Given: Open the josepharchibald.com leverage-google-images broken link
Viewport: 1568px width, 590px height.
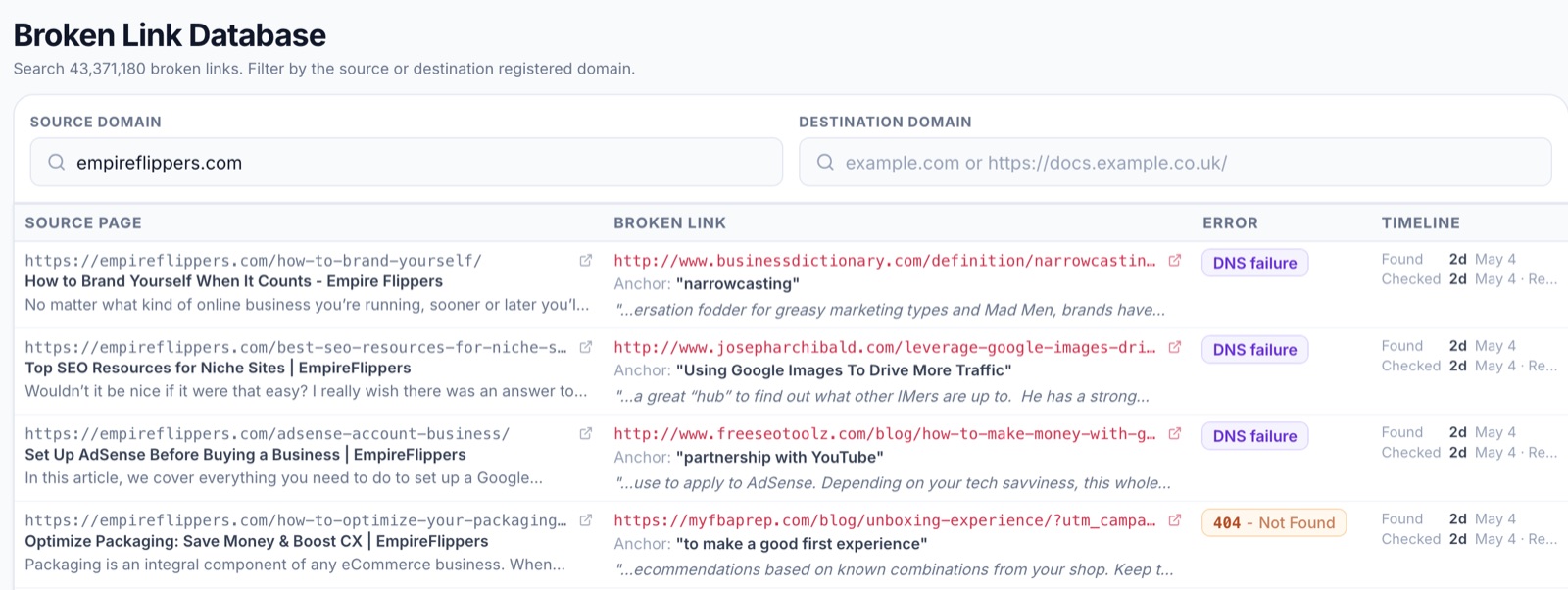Looking at the screenshot, I should [884, 347].
